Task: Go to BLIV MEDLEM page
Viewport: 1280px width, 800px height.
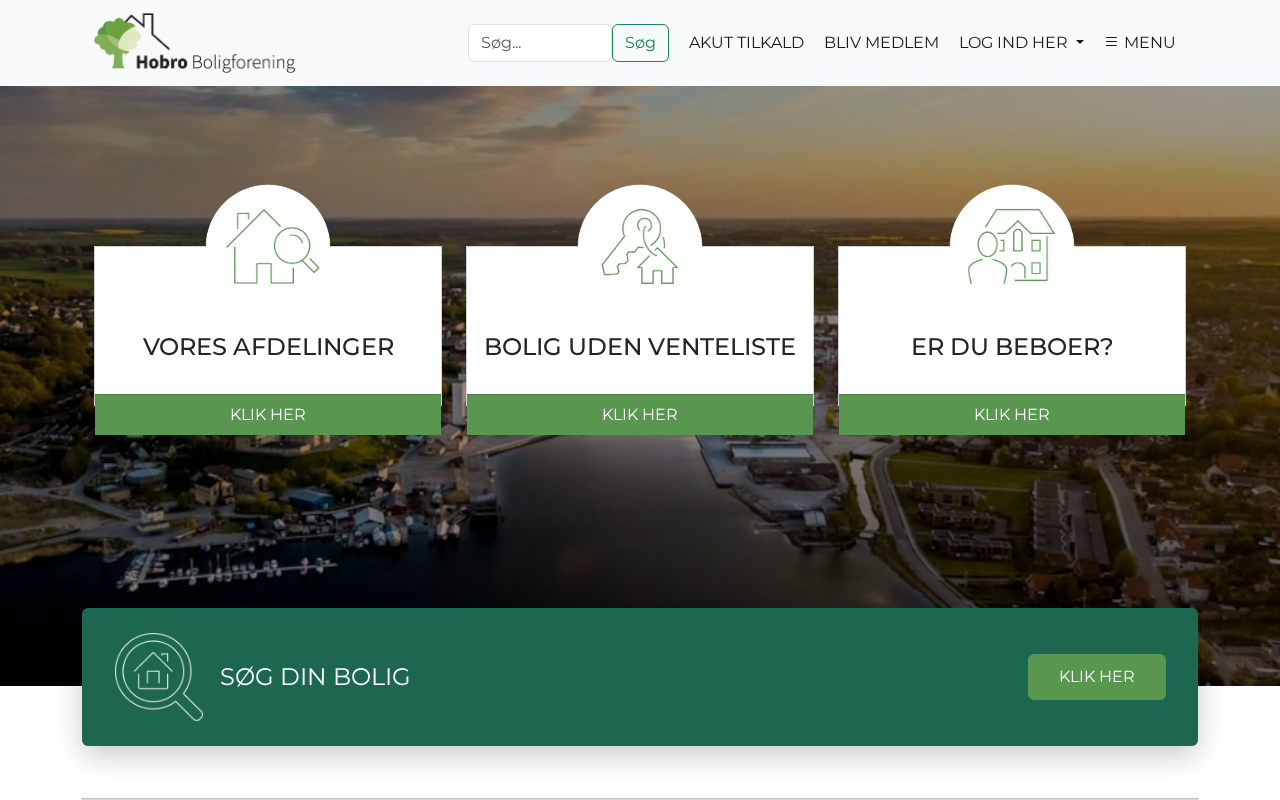Action: [x=881, y=42]
